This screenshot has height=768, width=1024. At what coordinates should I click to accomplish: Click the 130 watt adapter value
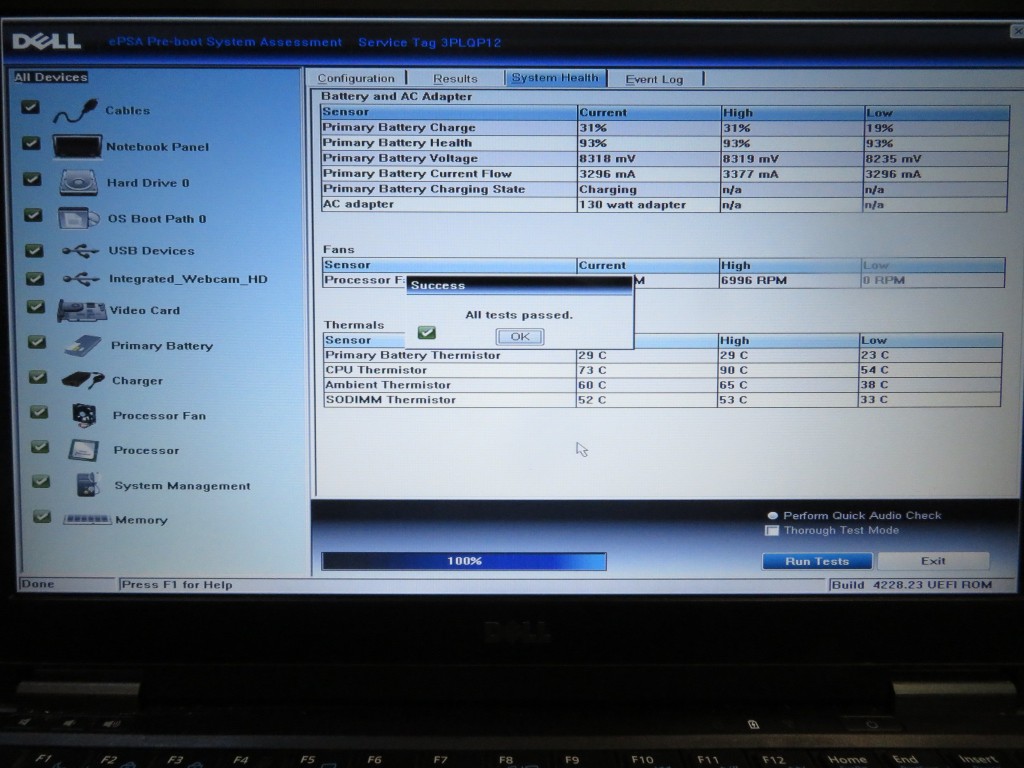click(x=632, y=204)
